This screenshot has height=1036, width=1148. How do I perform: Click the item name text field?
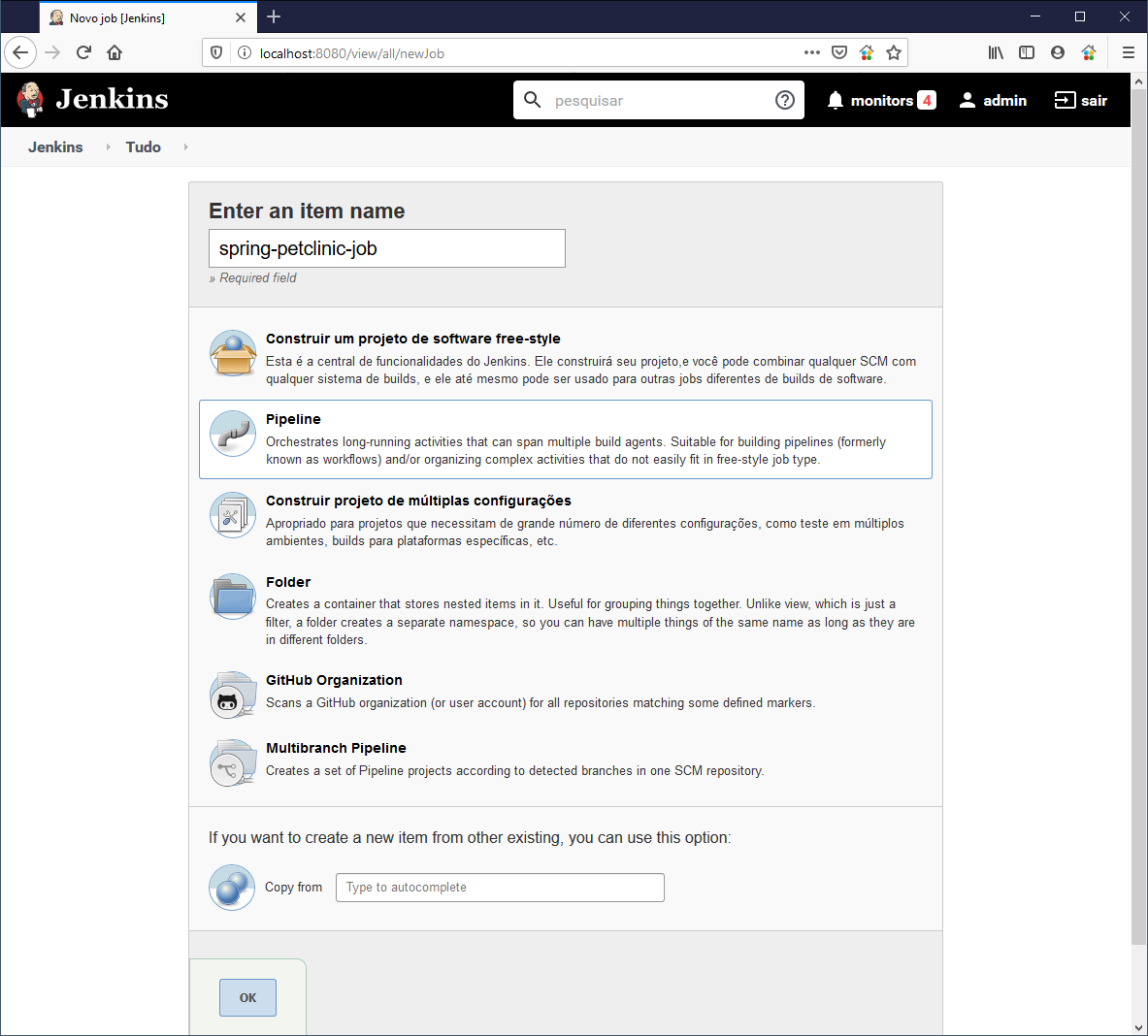(386, 248)
